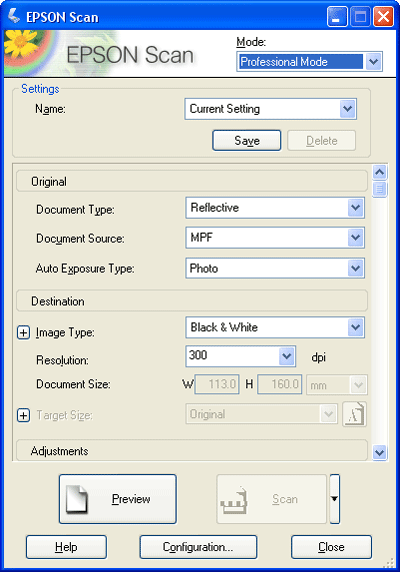
Task: Click the EPSON Scan title bar icon
Action: click(14, 16)
